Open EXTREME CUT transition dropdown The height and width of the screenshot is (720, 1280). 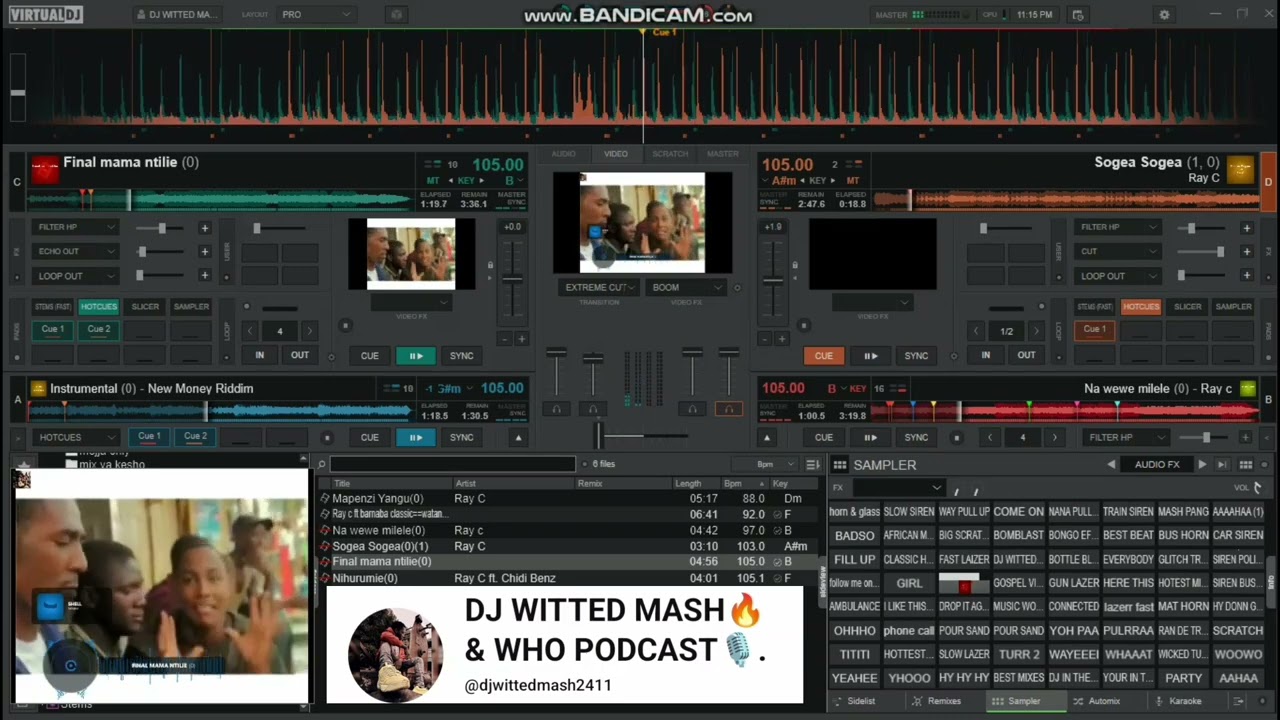pyautogui.click(x=601, y=287)
